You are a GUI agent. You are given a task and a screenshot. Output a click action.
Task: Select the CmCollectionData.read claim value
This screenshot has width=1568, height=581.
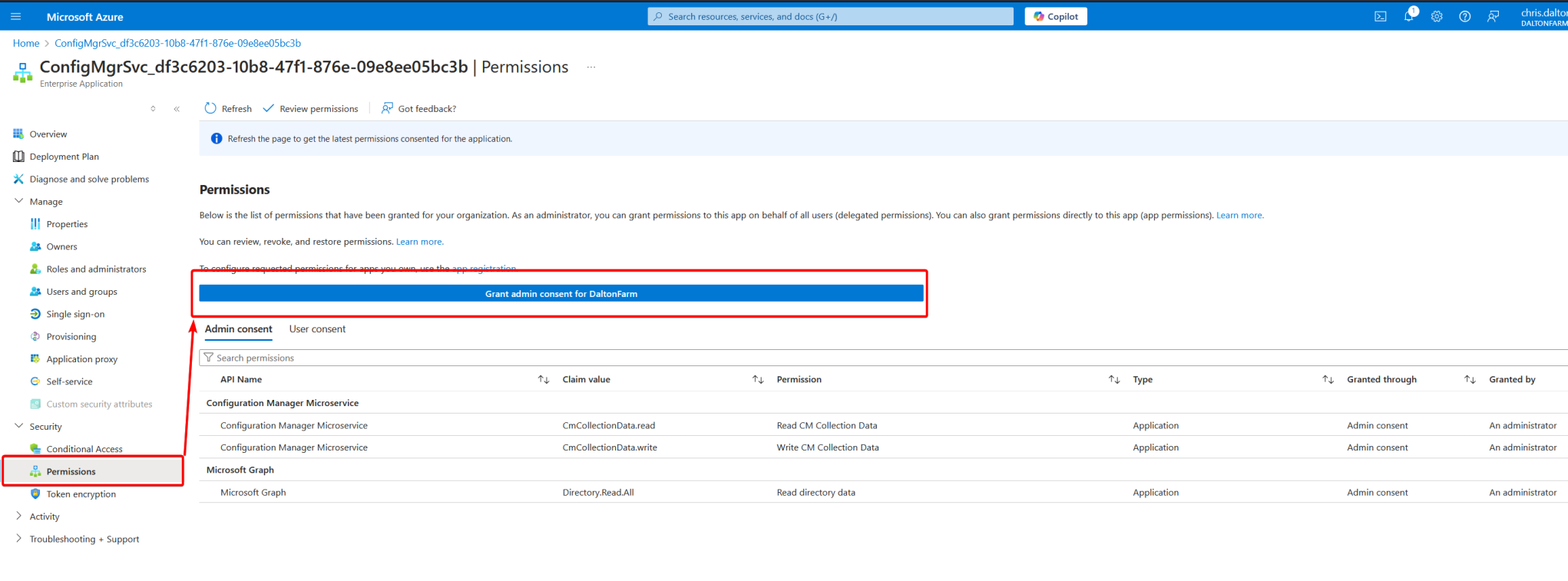(608, 425)
